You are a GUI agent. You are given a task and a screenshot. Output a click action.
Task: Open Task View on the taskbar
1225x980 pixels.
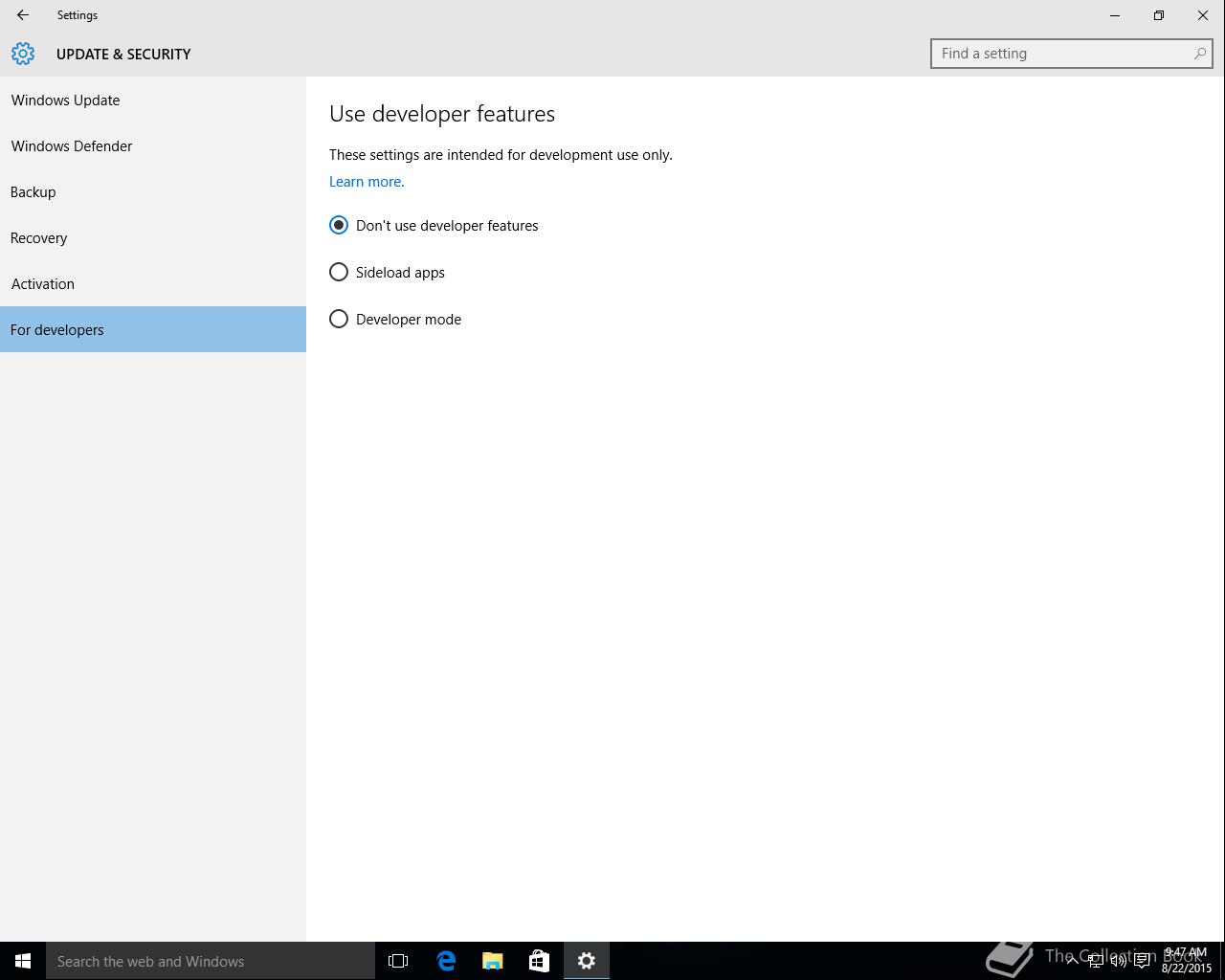coord(398,961)
